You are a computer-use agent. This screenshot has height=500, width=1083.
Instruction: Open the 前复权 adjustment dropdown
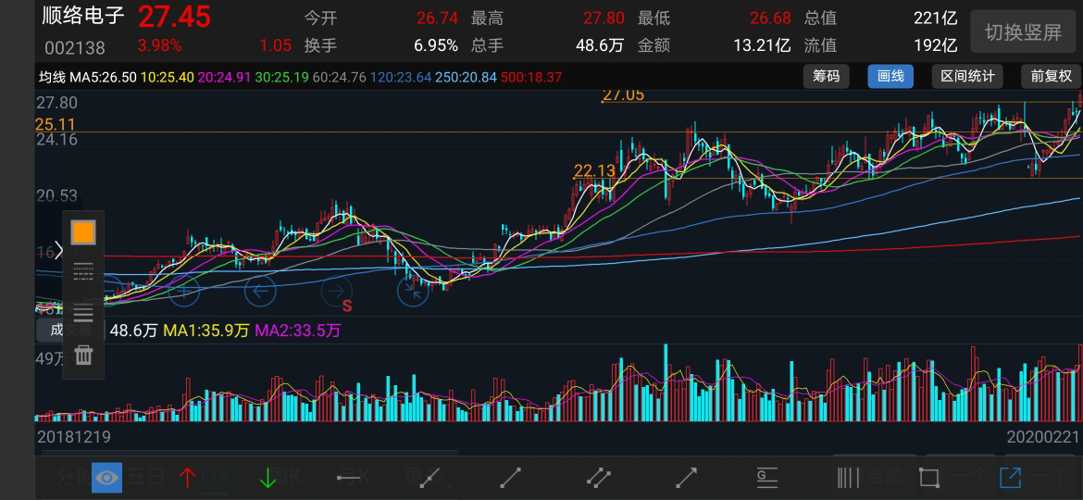(x=1051, y=76)
